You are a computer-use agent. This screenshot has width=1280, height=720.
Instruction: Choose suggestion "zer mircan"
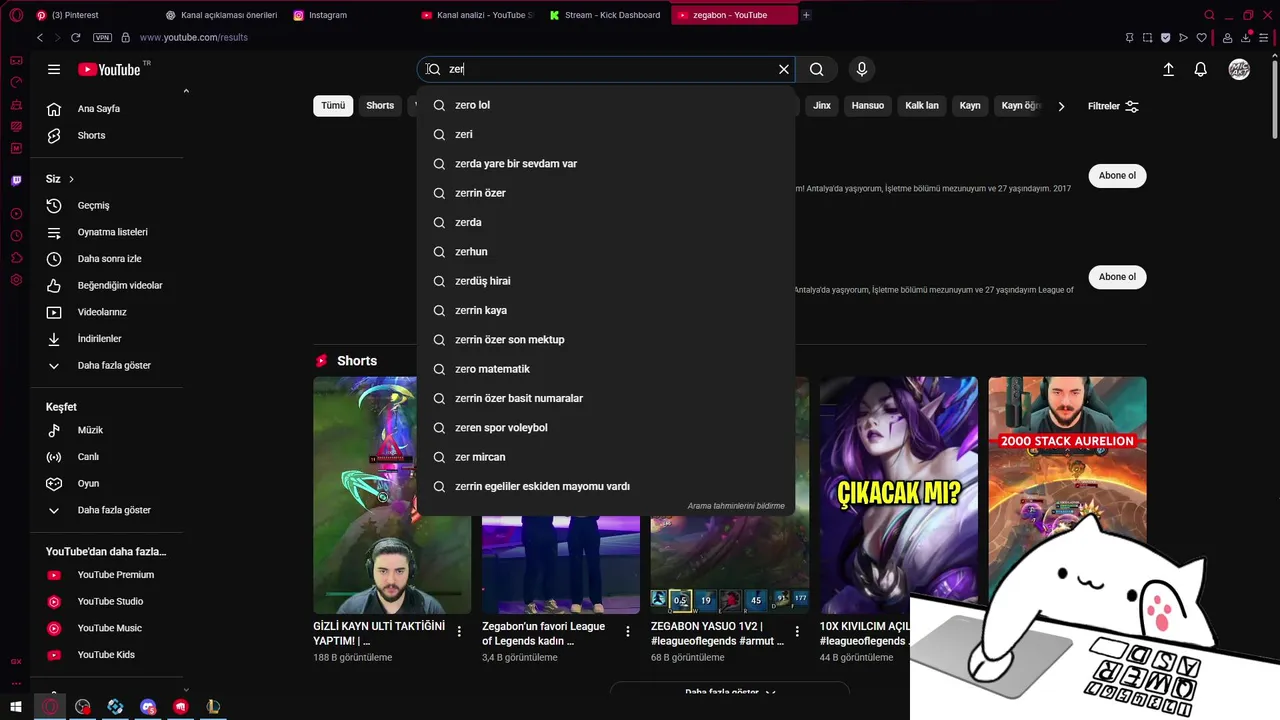tap(606, 457)
